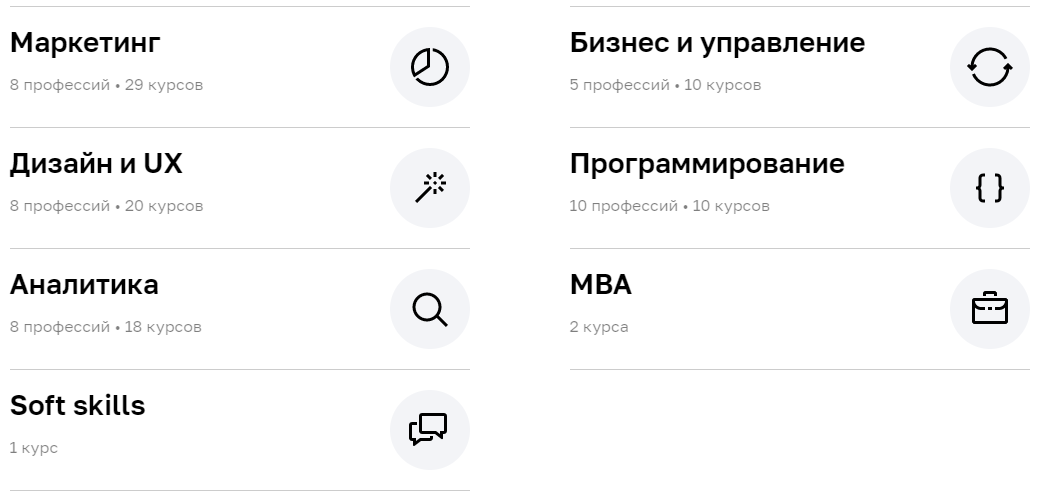
Task: Open the Soft skills category title
Action: click(77, 405)
